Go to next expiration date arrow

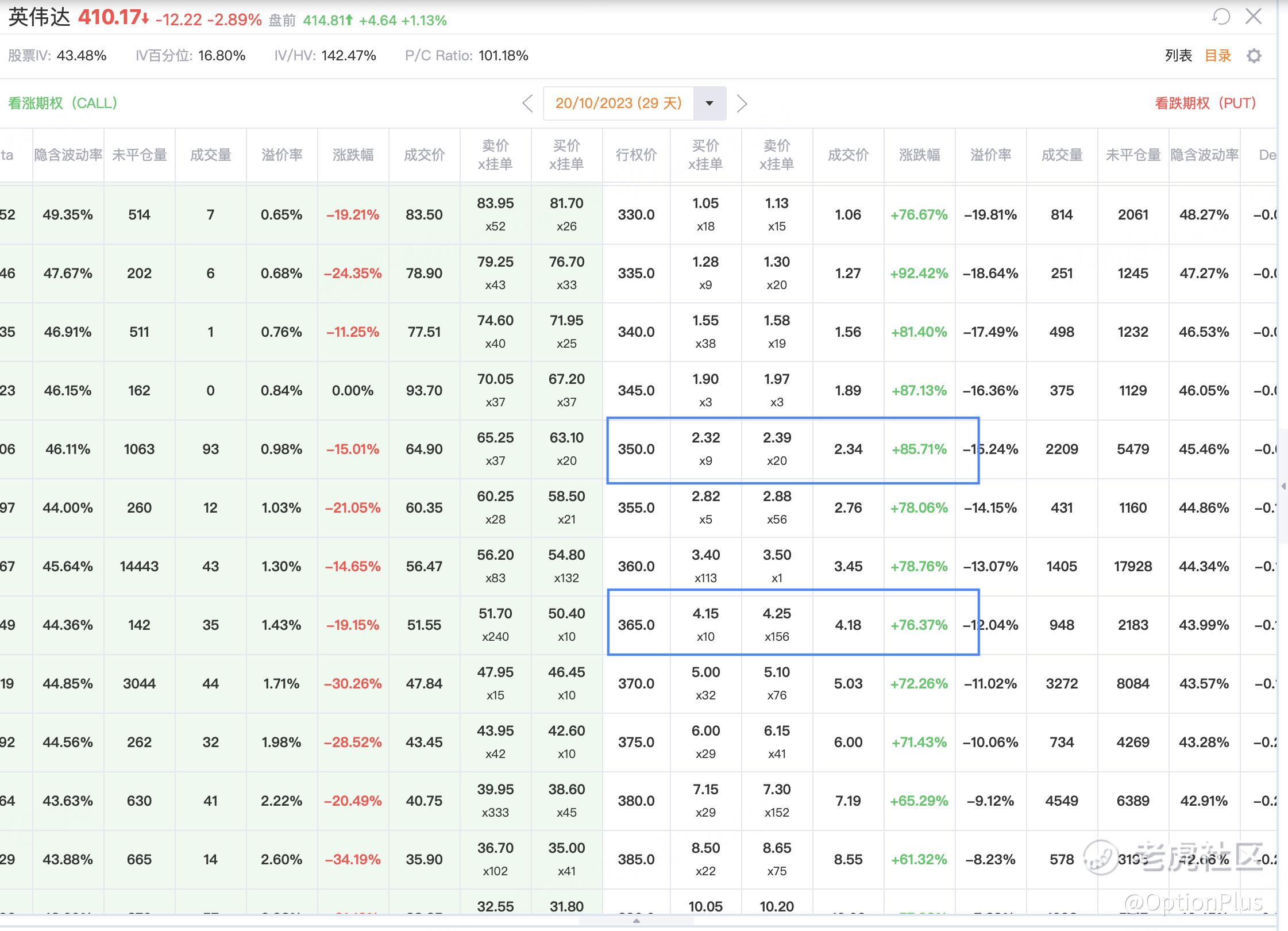(x=742, y=103)
